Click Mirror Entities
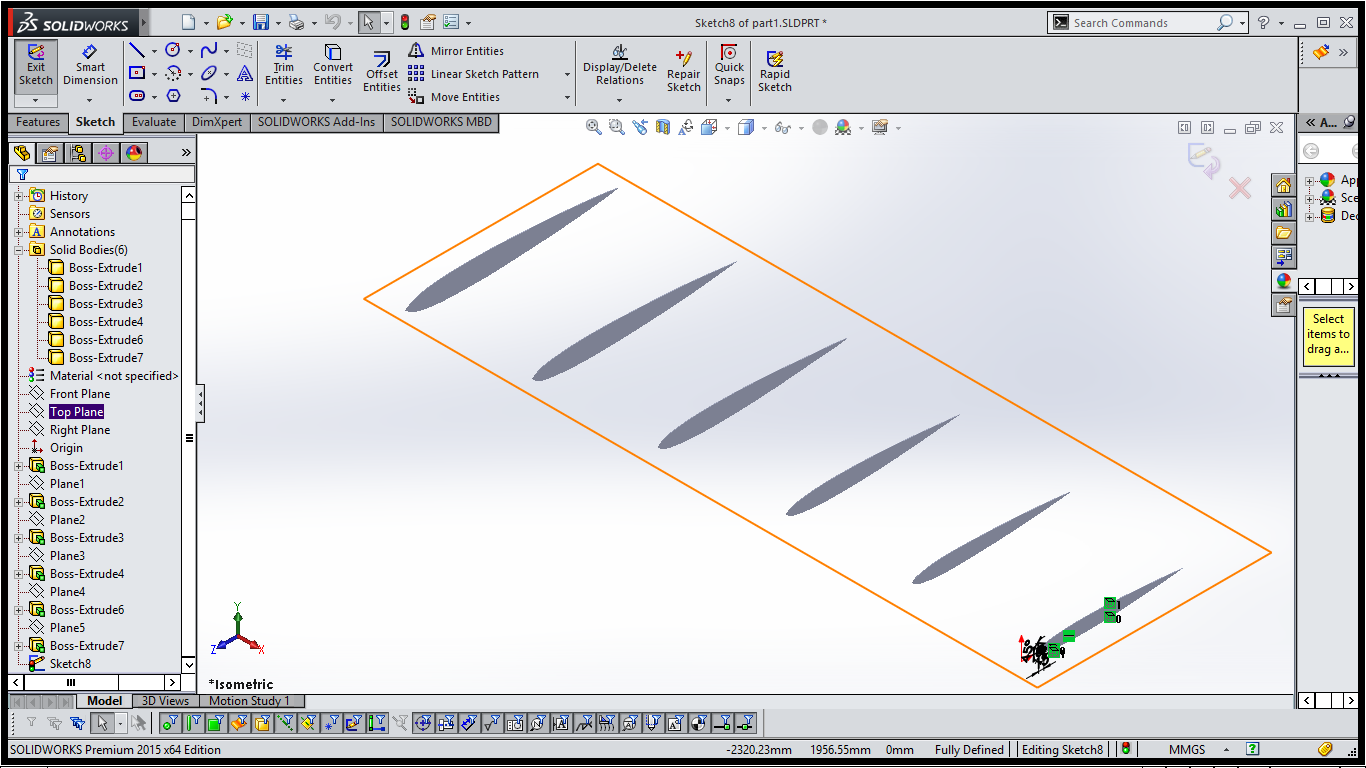 pyautogui.click(x=456, y=51)
